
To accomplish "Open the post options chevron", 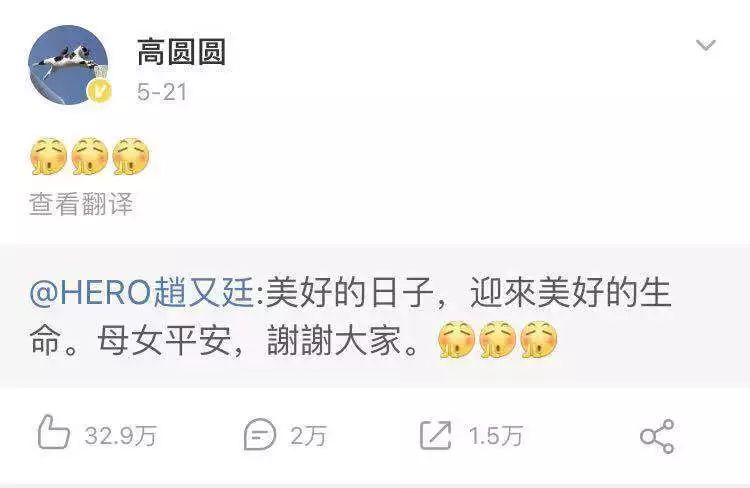I will (706, 45).
